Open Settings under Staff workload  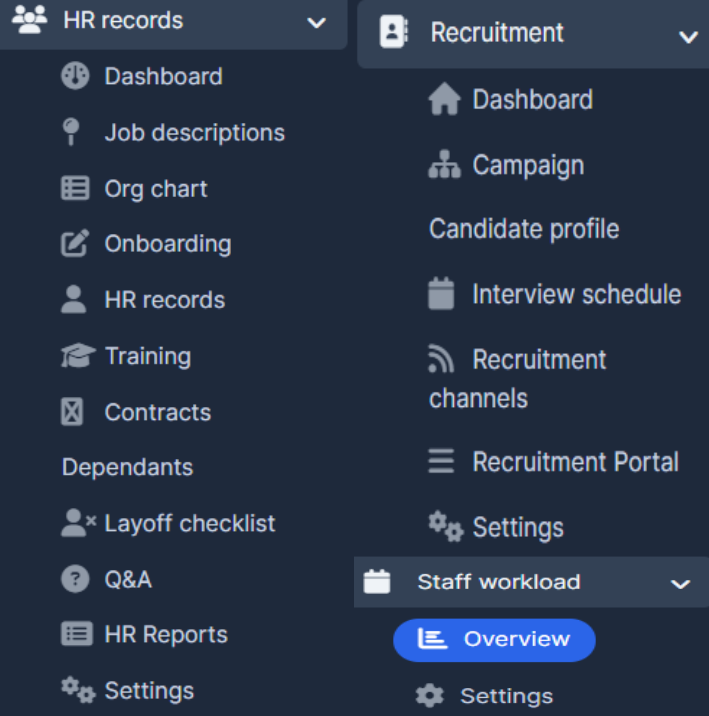[x=505, y=696]
